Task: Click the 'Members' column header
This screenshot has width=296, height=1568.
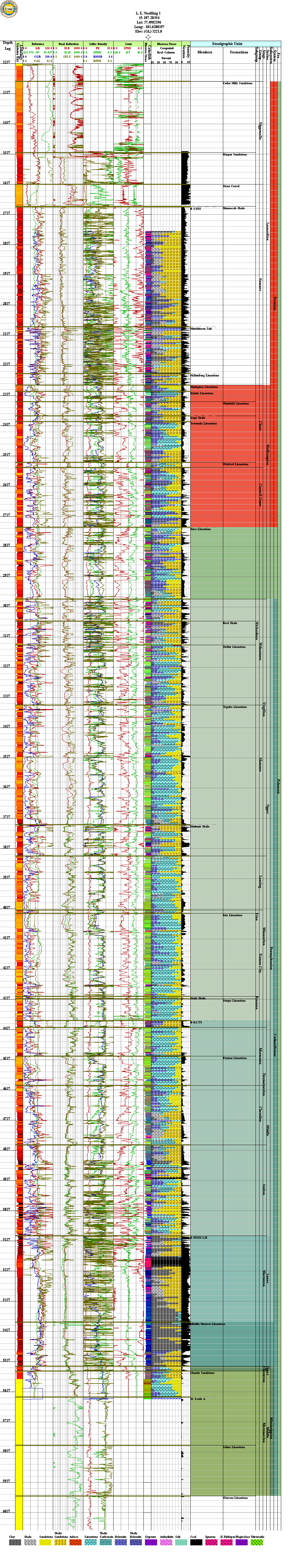Action: 205,52
